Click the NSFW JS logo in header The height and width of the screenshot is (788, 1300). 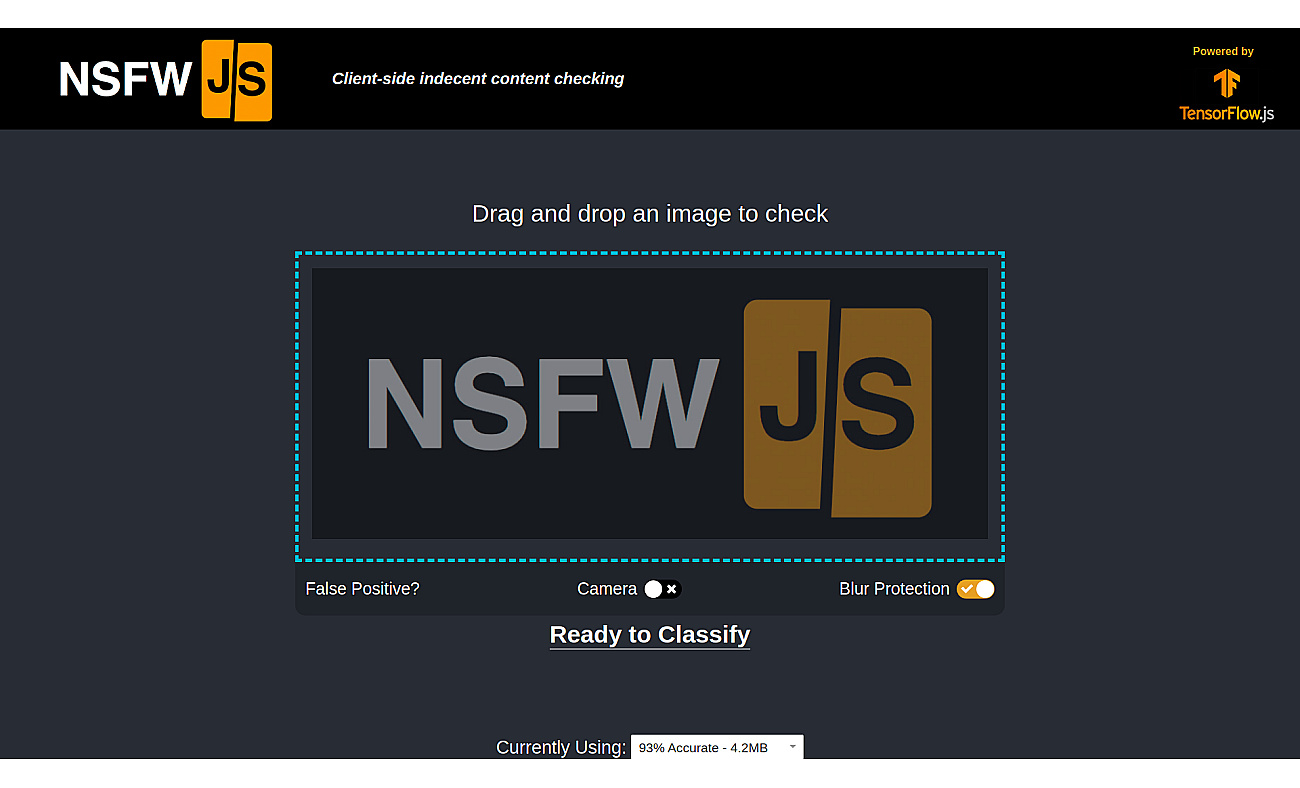tap(166, 80)
